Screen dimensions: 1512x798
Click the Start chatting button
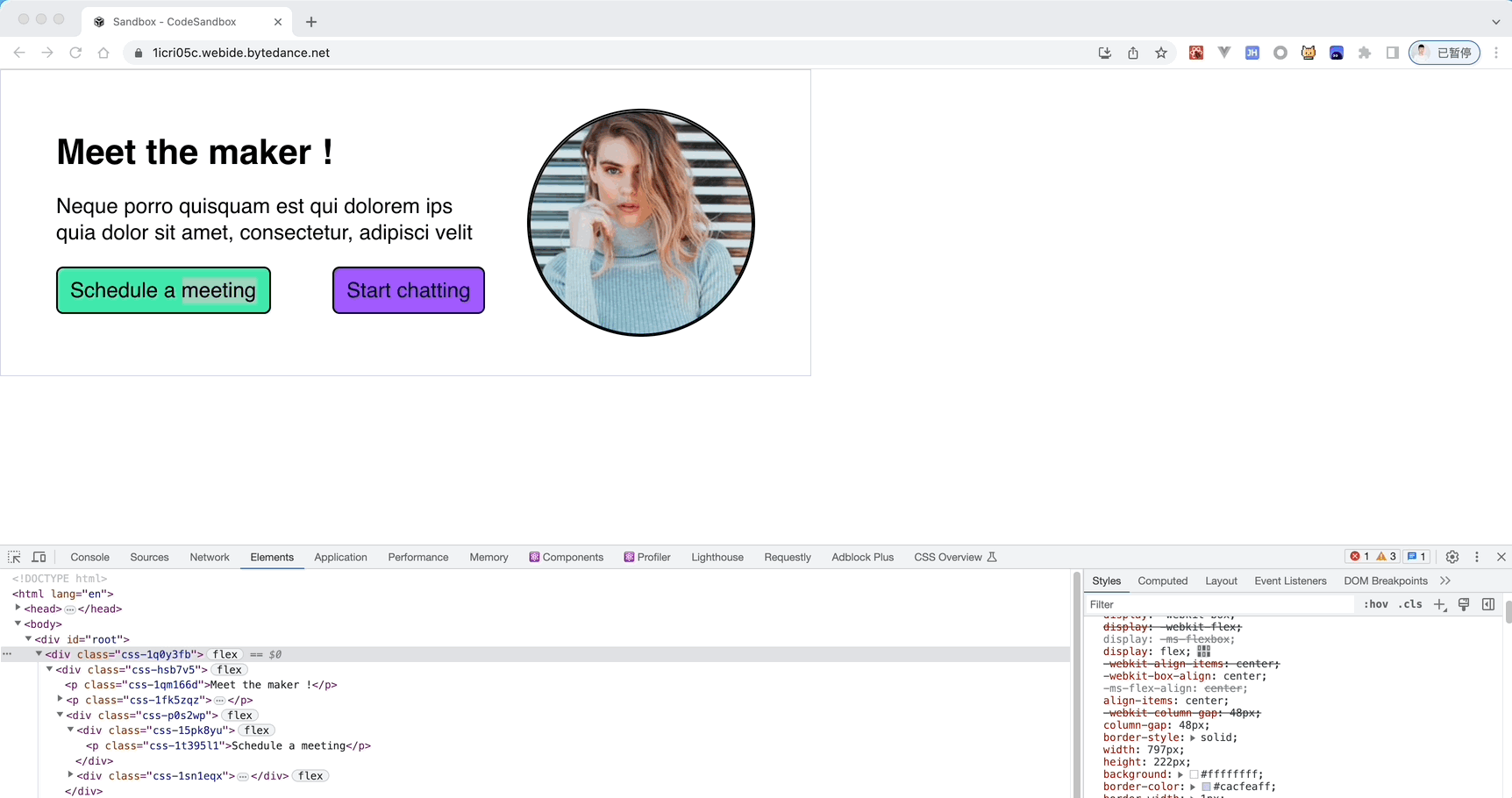pos(408,290)
